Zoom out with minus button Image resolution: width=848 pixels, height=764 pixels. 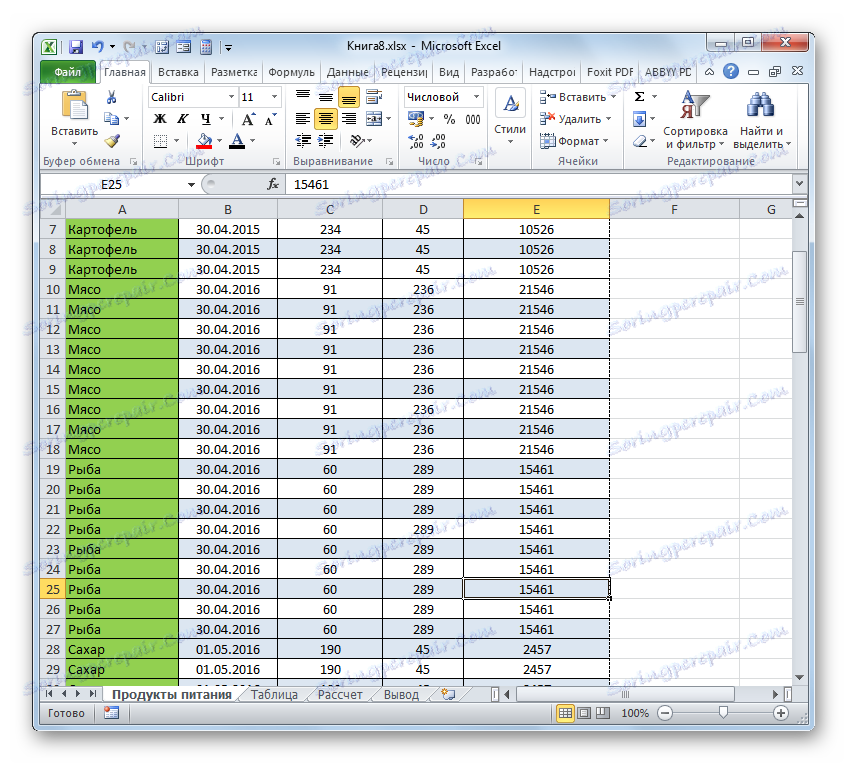point(665,713)
